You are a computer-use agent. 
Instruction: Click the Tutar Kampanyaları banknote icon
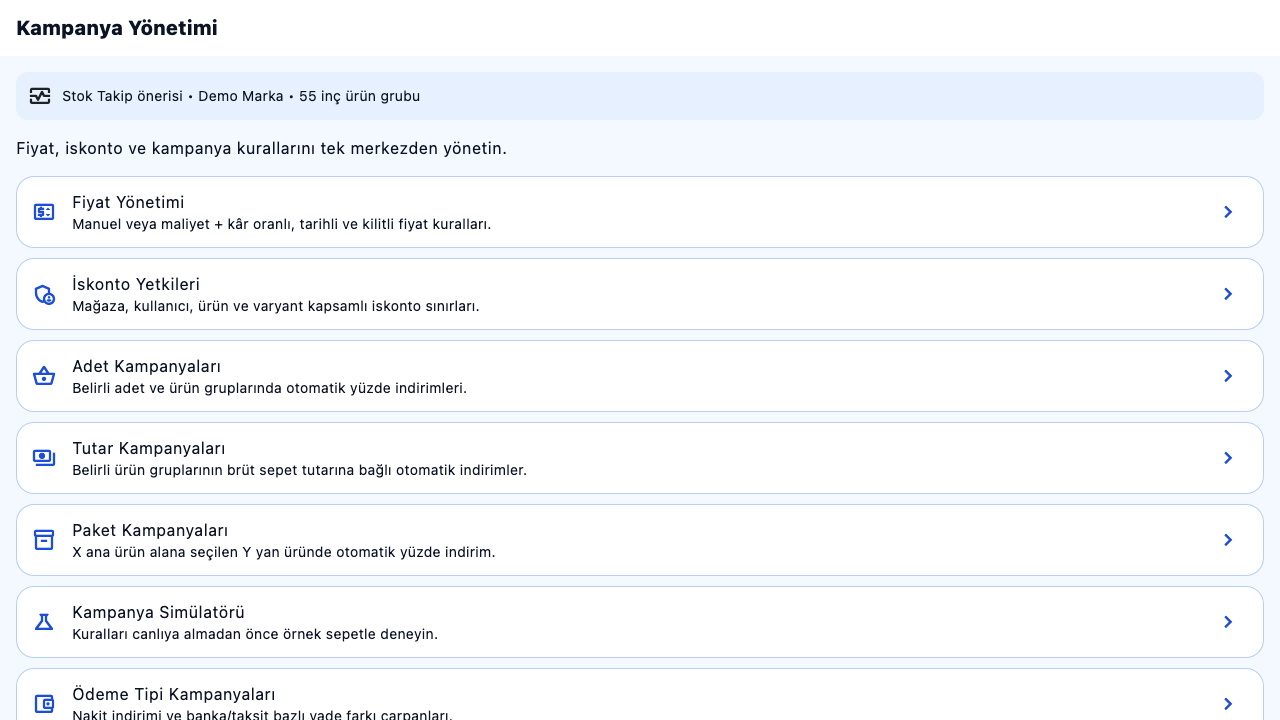coord(44,458)
